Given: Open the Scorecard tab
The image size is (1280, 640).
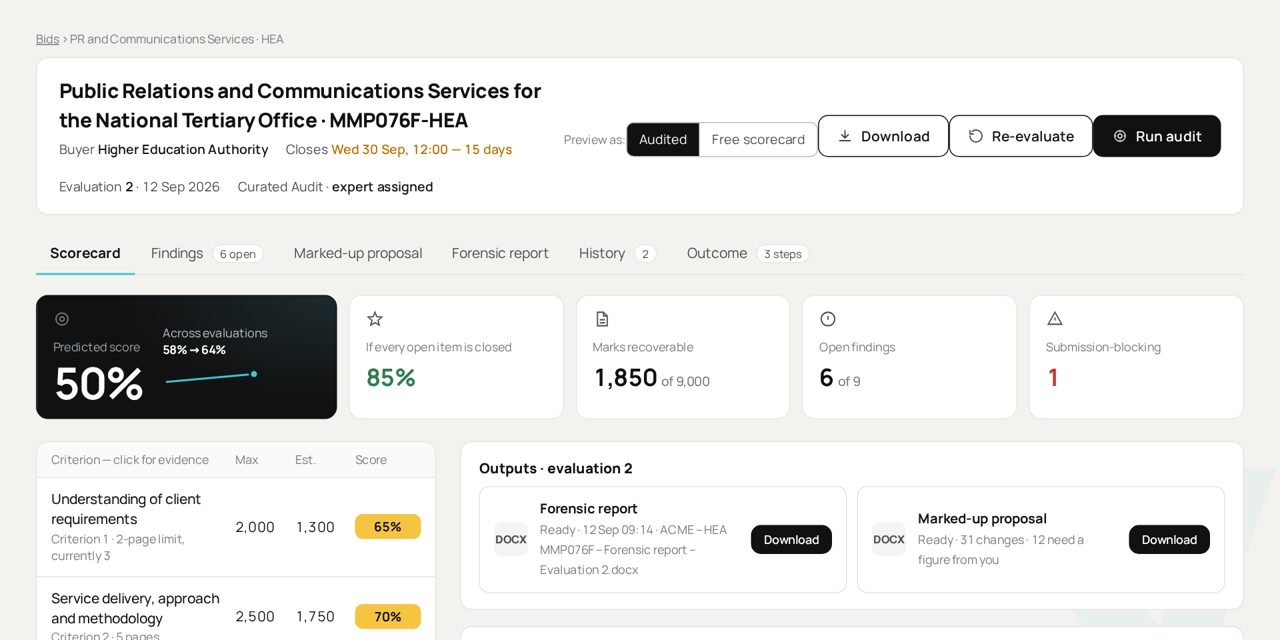Looking at the screenshot, I should point(85,253).
